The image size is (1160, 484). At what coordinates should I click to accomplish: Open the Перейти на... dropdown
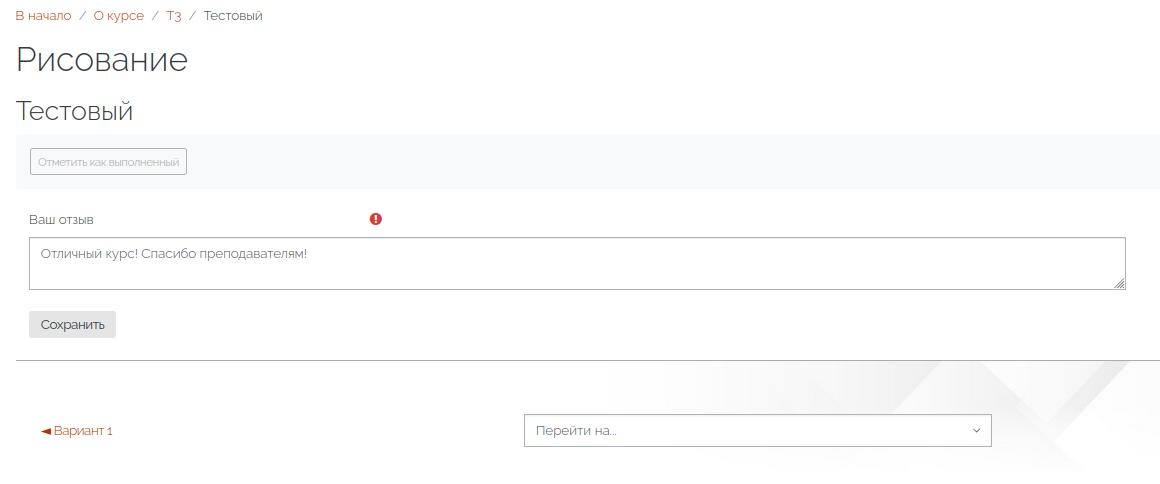click(x=758, y=431)
